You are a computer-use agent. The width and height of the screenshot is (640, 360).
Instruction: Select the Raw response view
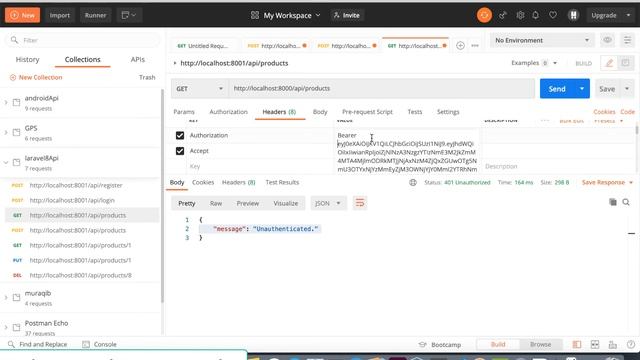coord(216,203)
